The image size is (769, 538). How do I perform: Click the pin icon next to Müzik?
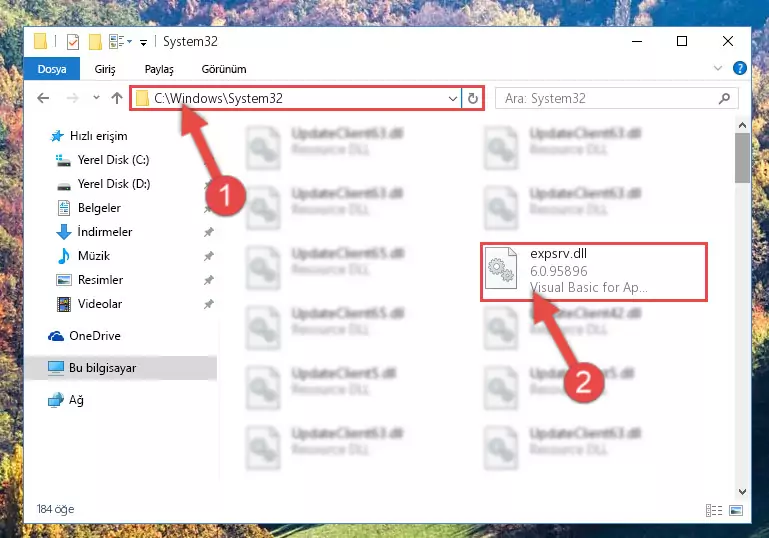click(x=209, y=256)
